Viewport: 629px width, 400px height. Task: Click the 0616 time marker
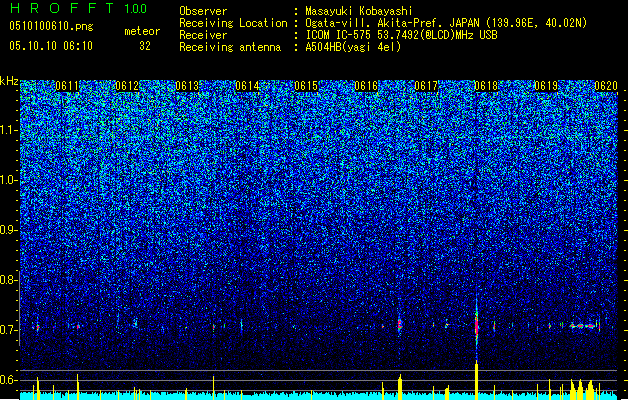366,86
